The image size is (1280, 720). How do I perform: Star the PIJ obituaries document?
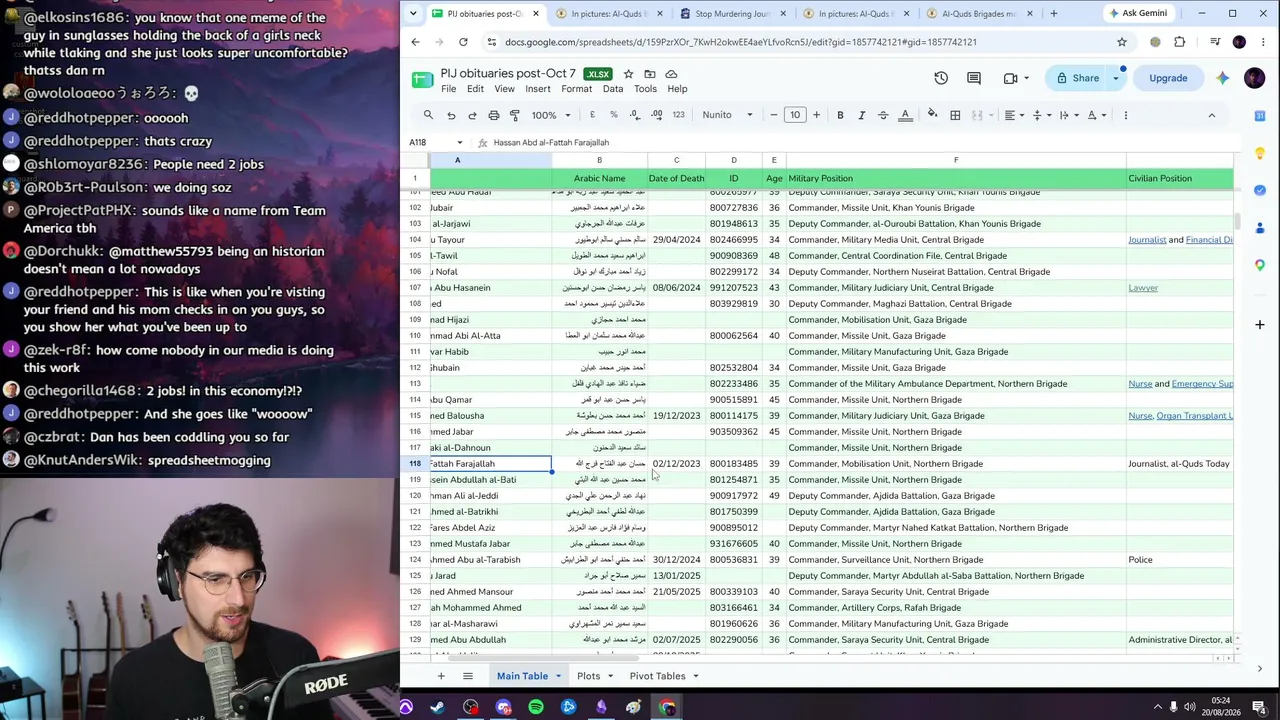pyautogui.click(x=628, y=74)
